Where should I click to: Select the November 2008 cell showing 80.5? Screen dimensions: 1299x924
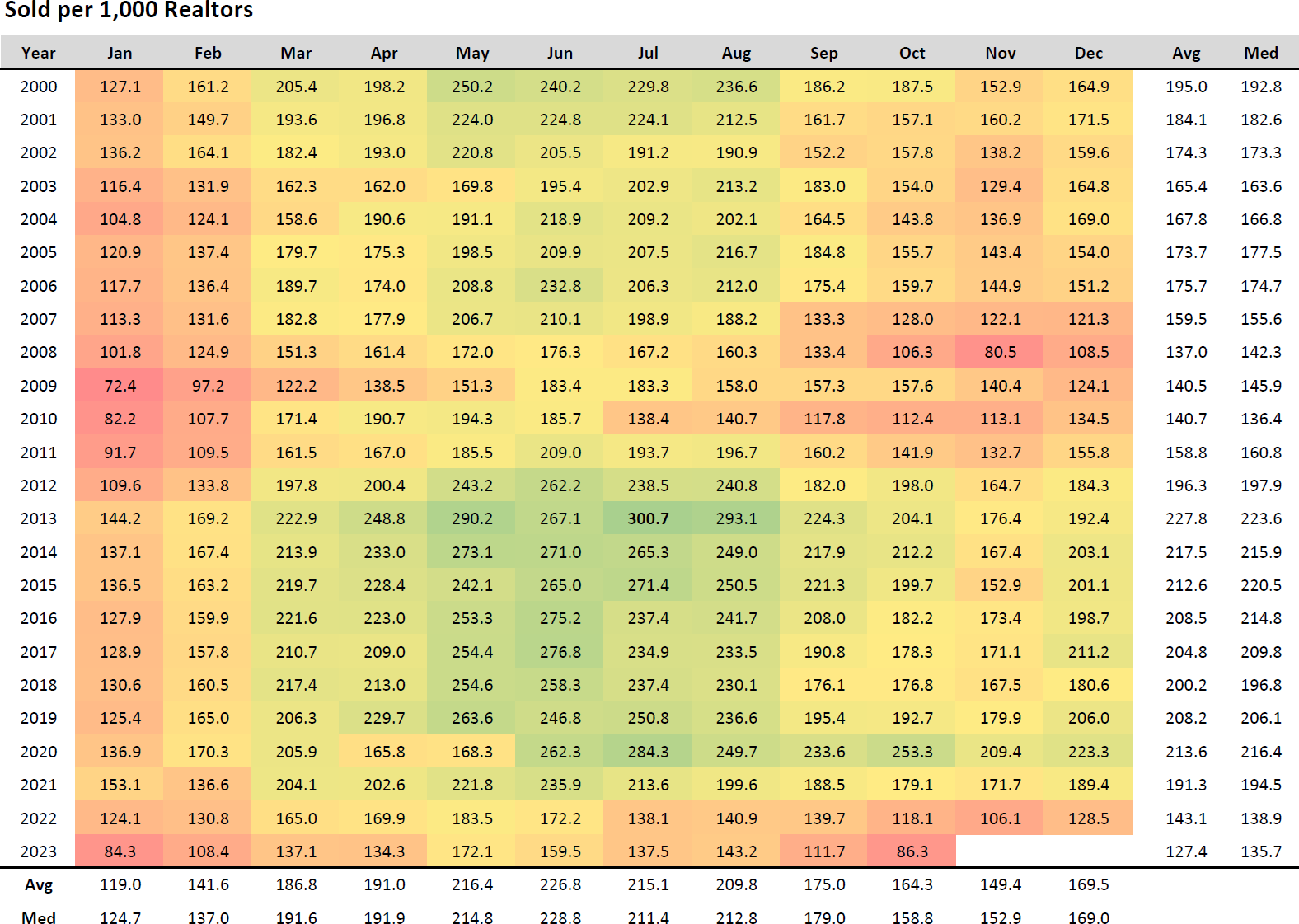click(x=1000, y=352)
